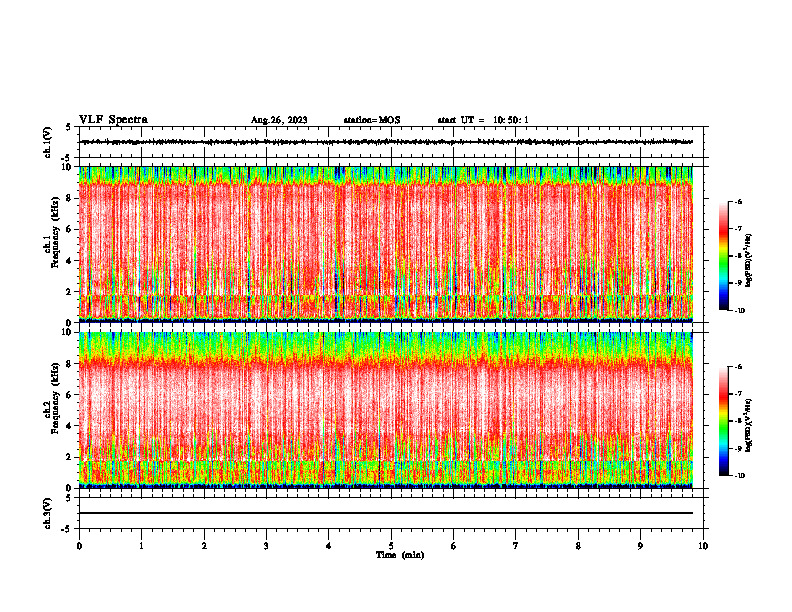The width and height of the screenshot is (792, 612).
Task: Click the "5" tick on the time axis
Action: pos(391,546)
